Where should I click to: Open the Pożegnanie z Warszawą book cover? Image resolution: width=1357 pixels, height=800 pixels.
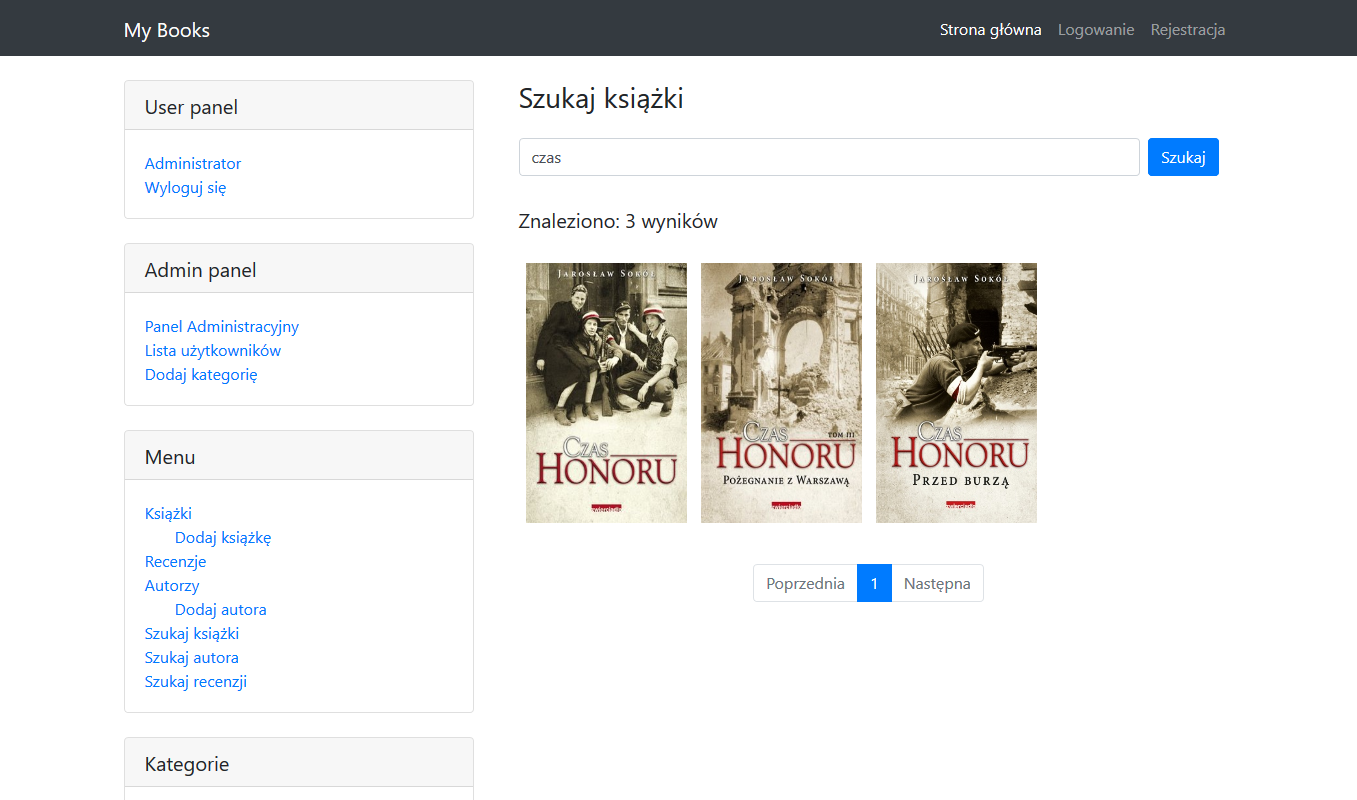(781, 392)
